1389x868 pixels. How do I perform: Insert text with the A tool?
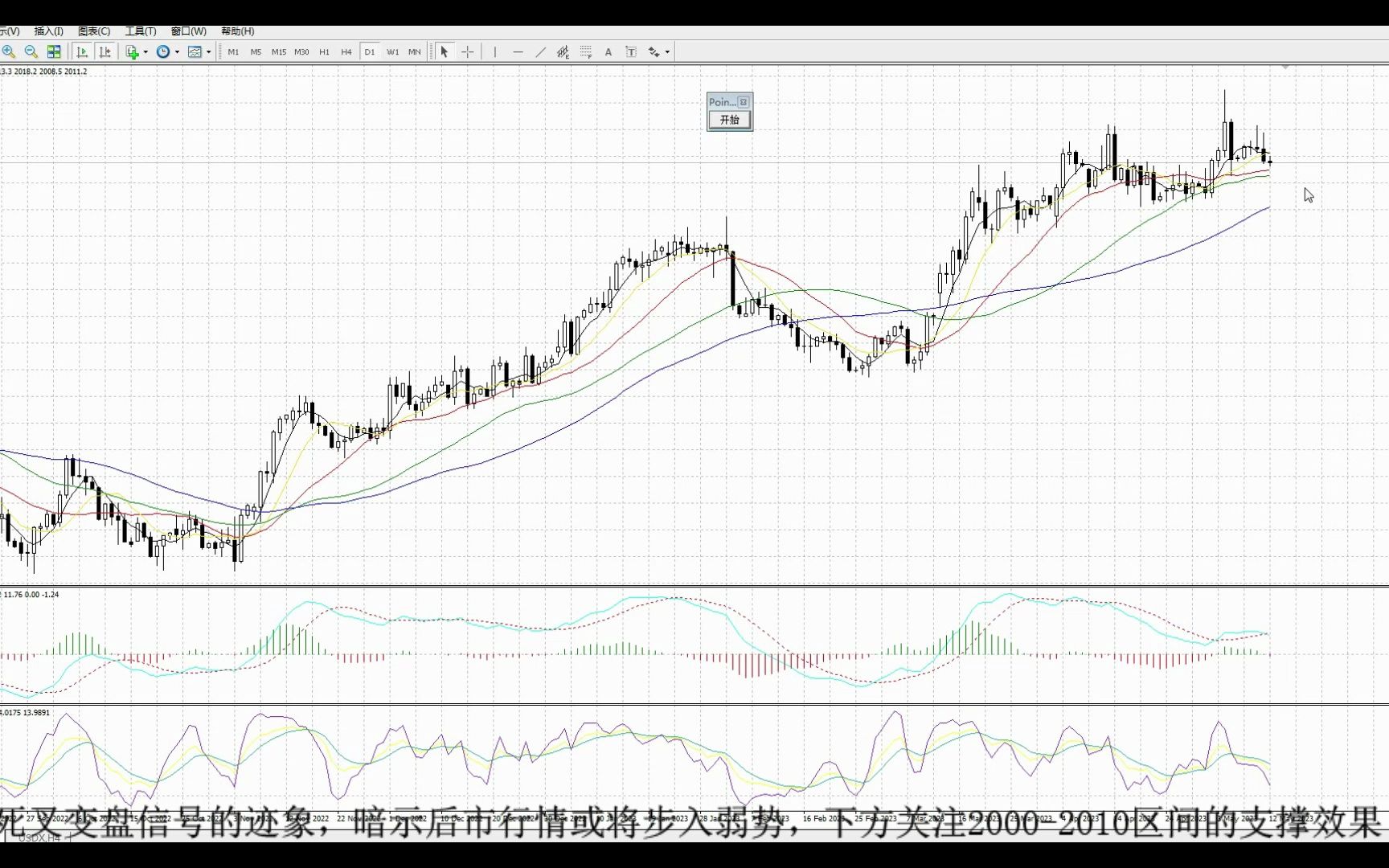click(x=608, y=51)
